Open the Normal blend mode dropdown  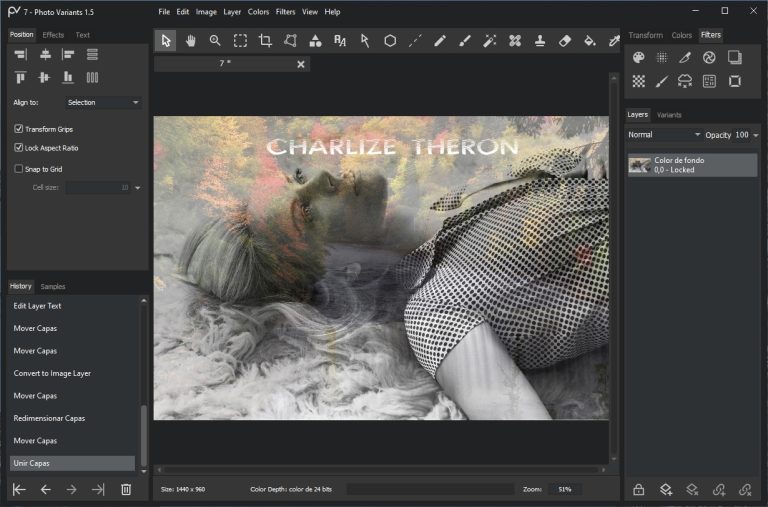tap(664, 135)
